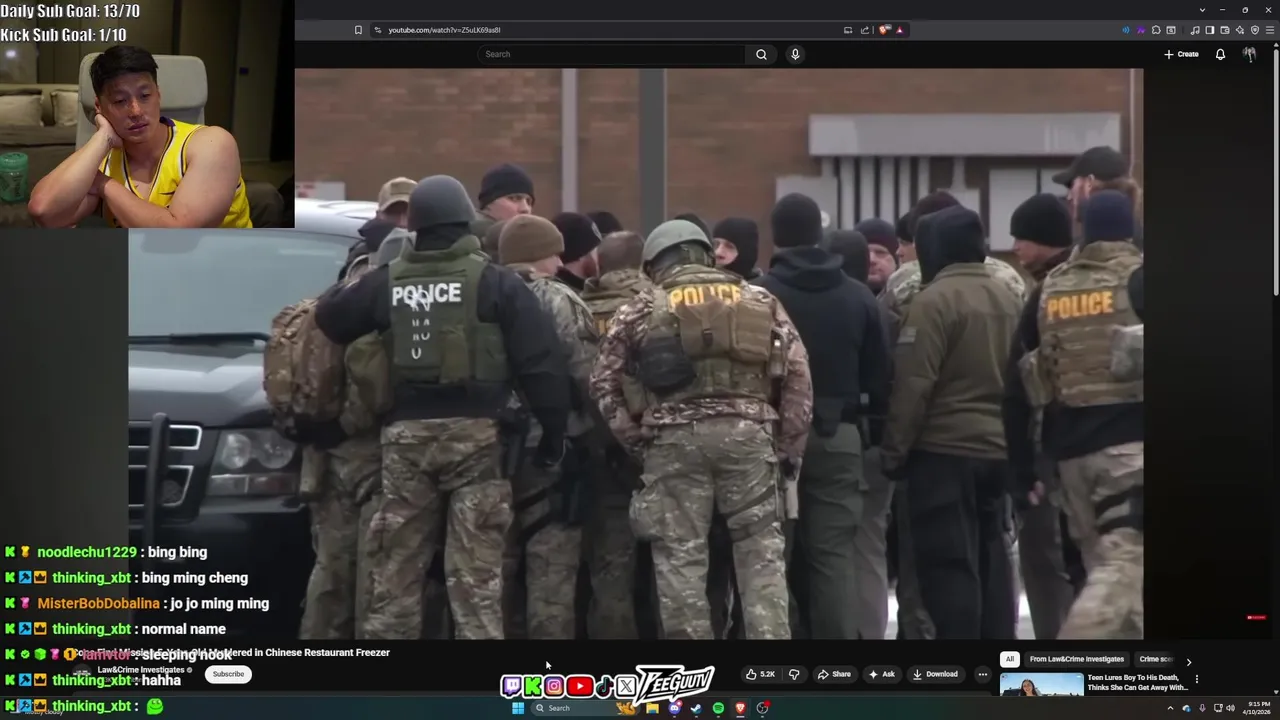This screenshot has height=720, width=1280.
Task: Toggle the browser sidebar panel icon
Action: point(1210,30)
